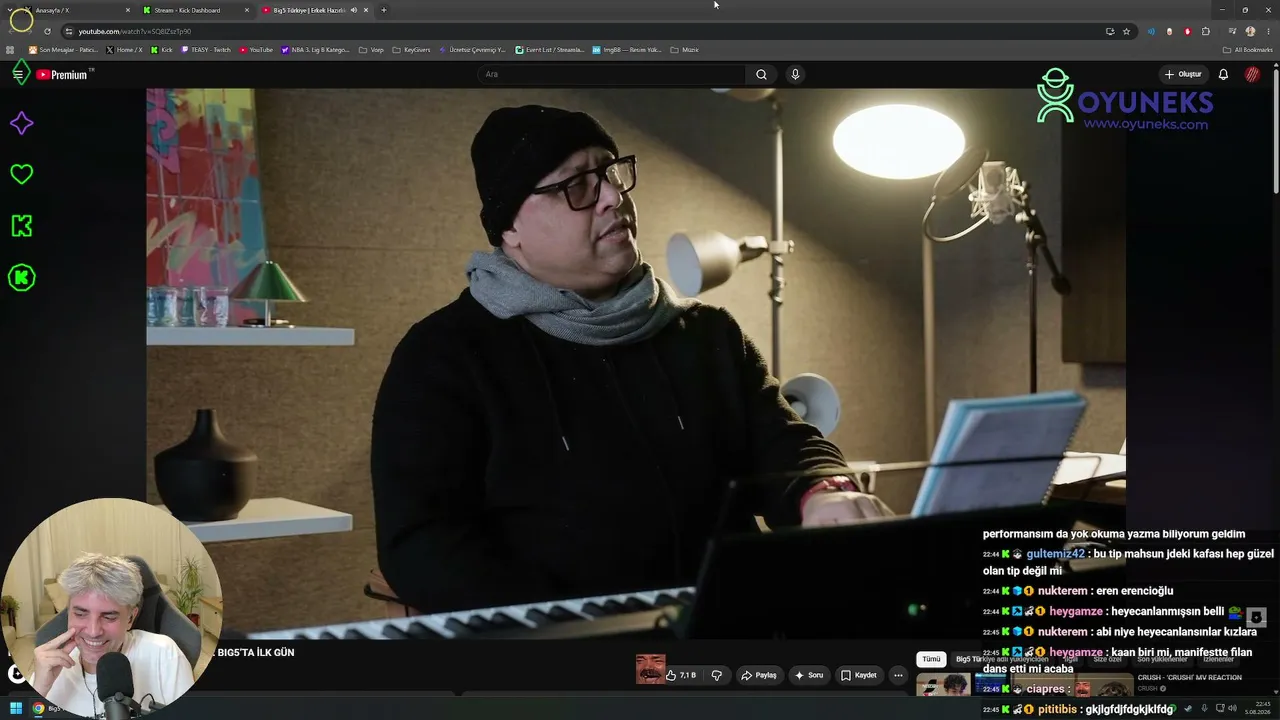Open NBA 3. Lig B Kategori bookmark
Screen dimensions: 1280x720
pos(315,49)
